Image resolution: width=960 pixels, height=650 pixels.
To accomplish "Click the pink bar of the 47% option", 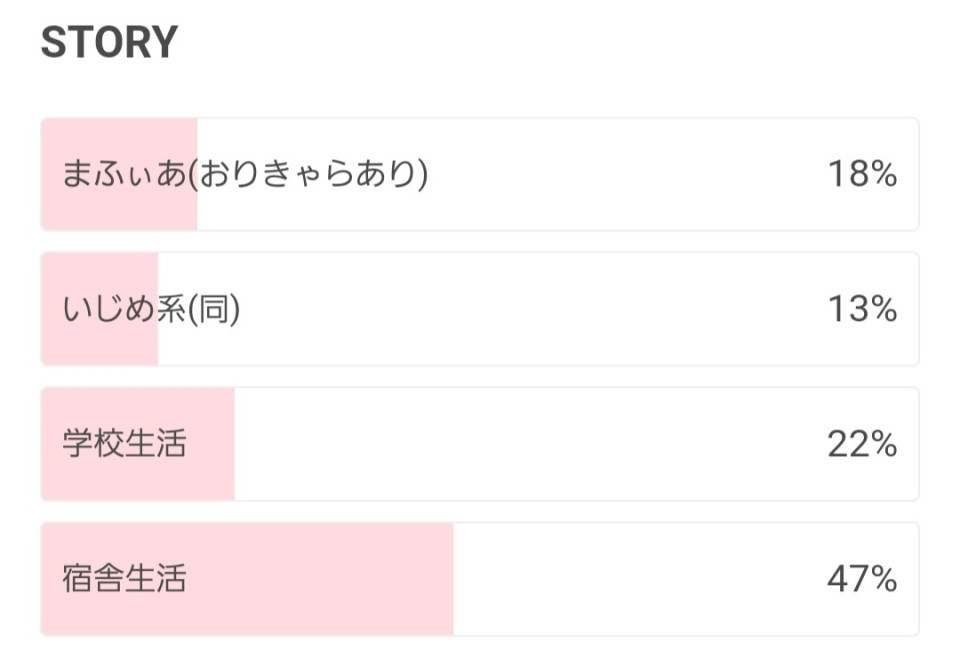I will (247, 579).
